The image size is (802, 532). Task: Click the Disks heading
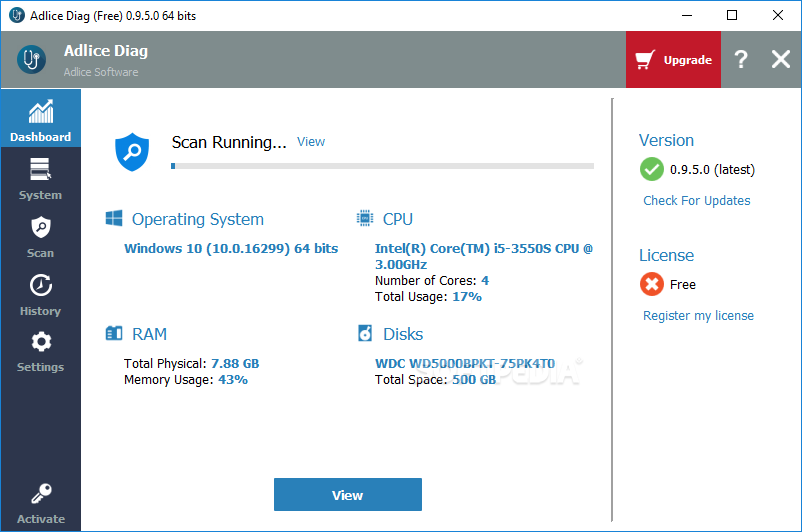[403, 334]
